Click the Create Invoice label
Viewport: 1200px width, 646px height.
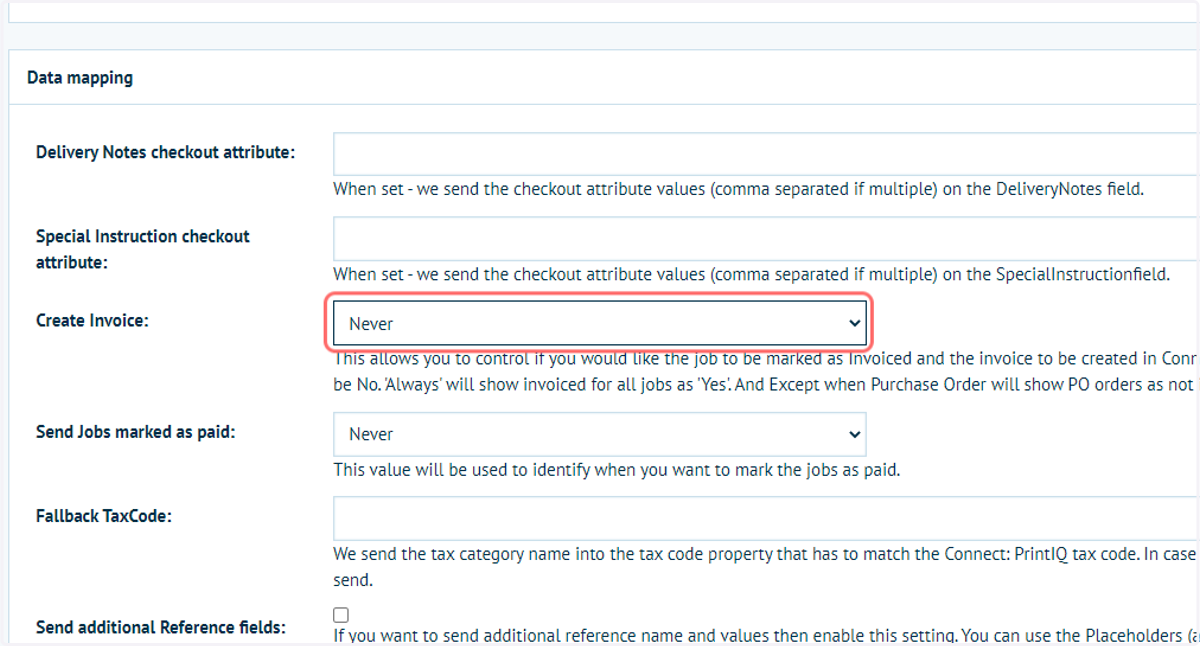(92, 321)
